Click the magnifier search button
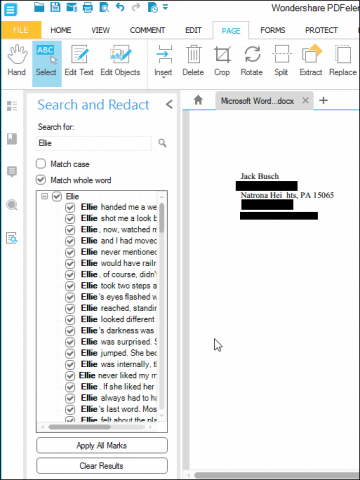The image size is (360, 480). 162,143
